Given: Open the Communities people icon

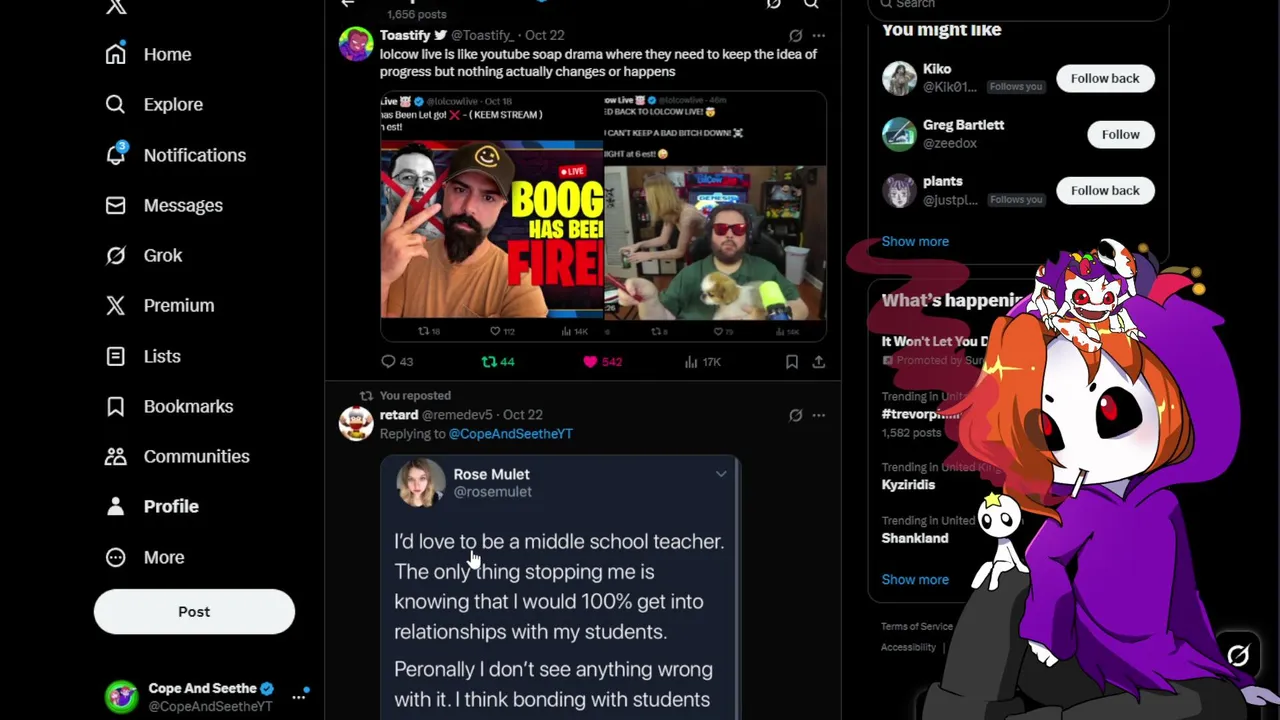Looking at the screenshot, I should click(116, 456).
